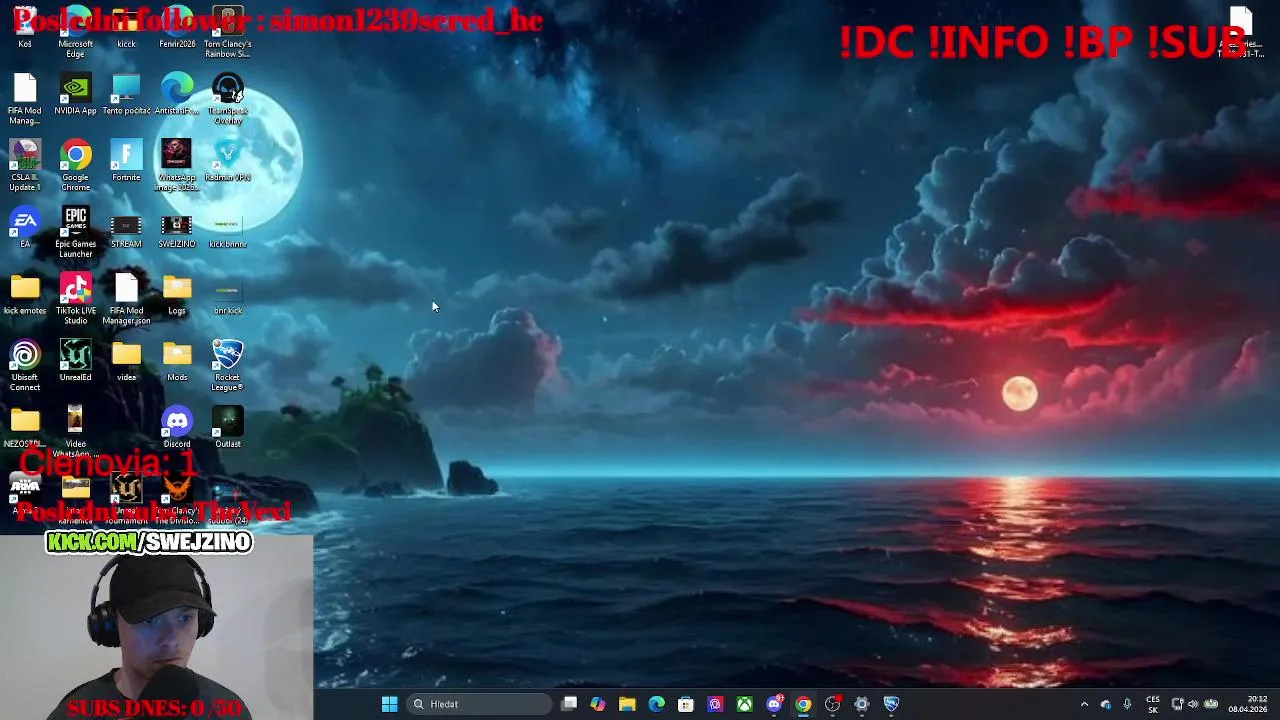The image size is (1280, 720).
Task: Open Discord from the taskbar
Action: click(x=774, y=704)
